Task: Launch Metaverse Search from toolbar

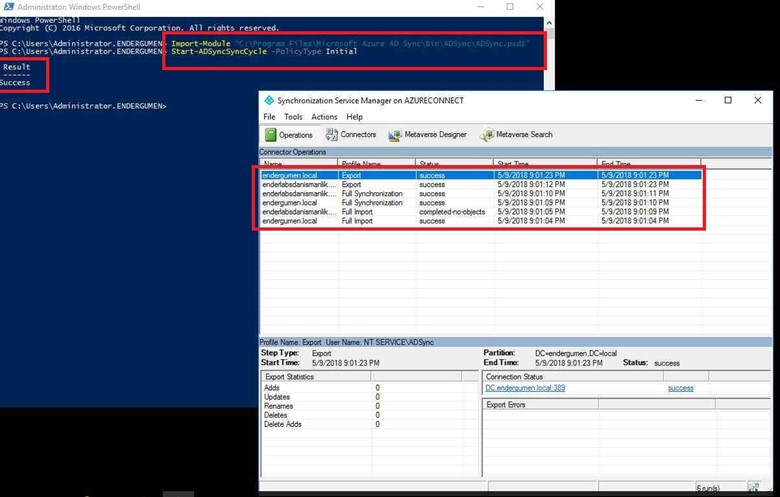Action: pyautogui.click(x=516, y=135)
